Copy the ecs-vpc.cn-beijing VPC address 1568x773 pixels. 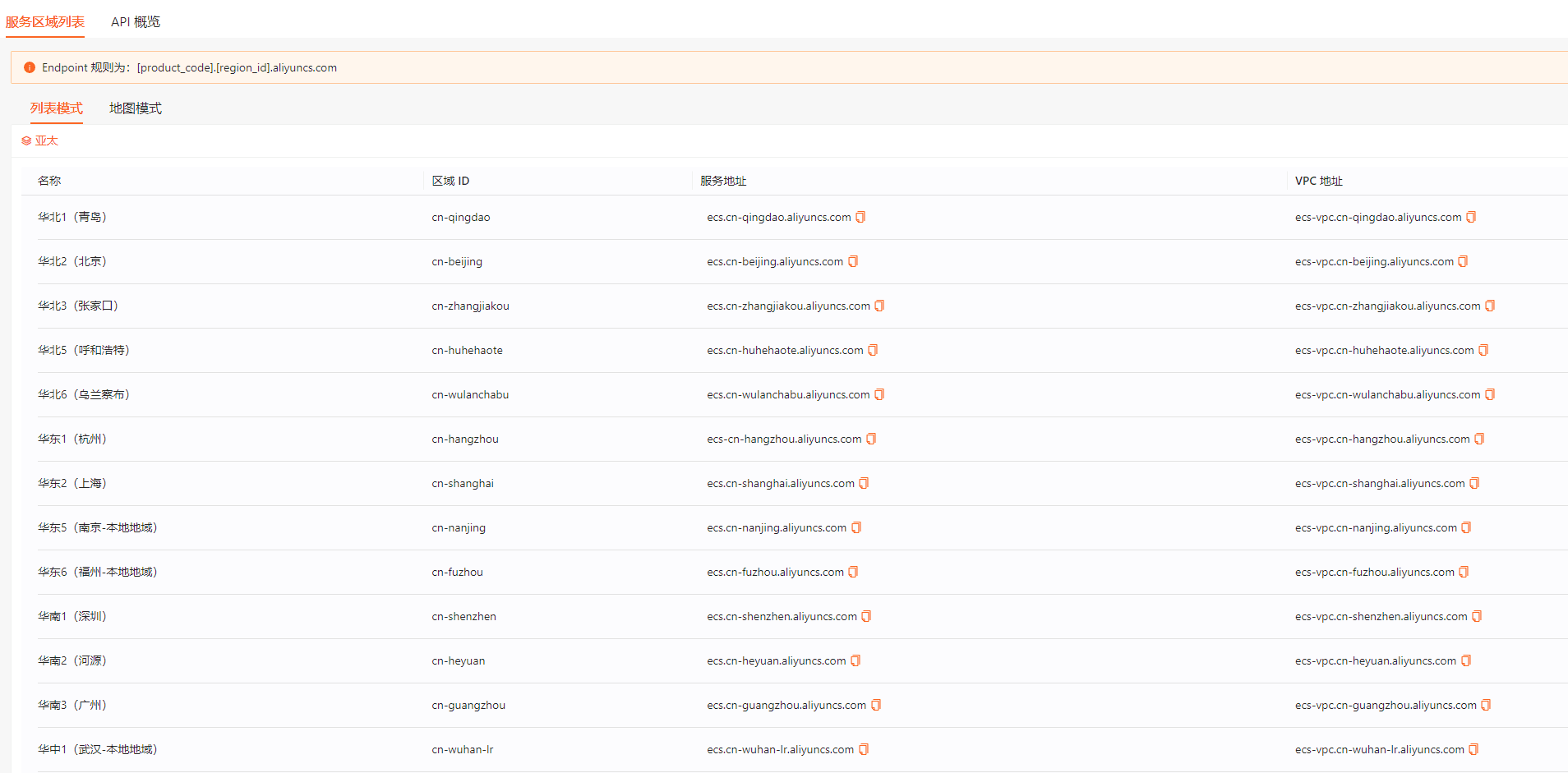[1463, 261]
